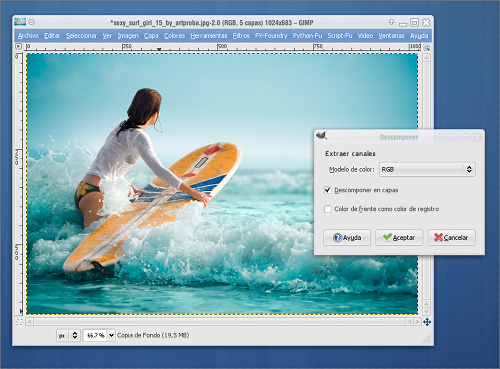Viewport: 500px width, 369px height.
Task: Click the window resize grip at bottom-right
Action: [x=427, y=339]
